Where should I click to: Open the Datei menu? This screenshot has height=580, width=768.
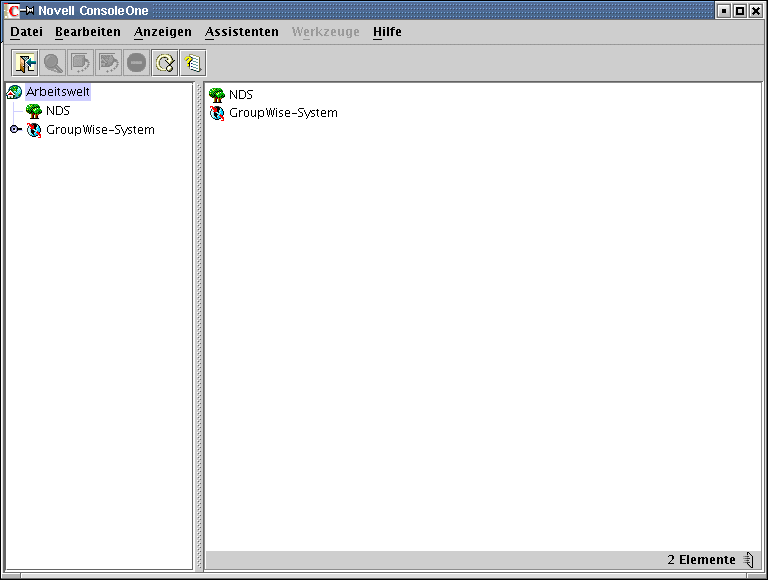point(26,32)
